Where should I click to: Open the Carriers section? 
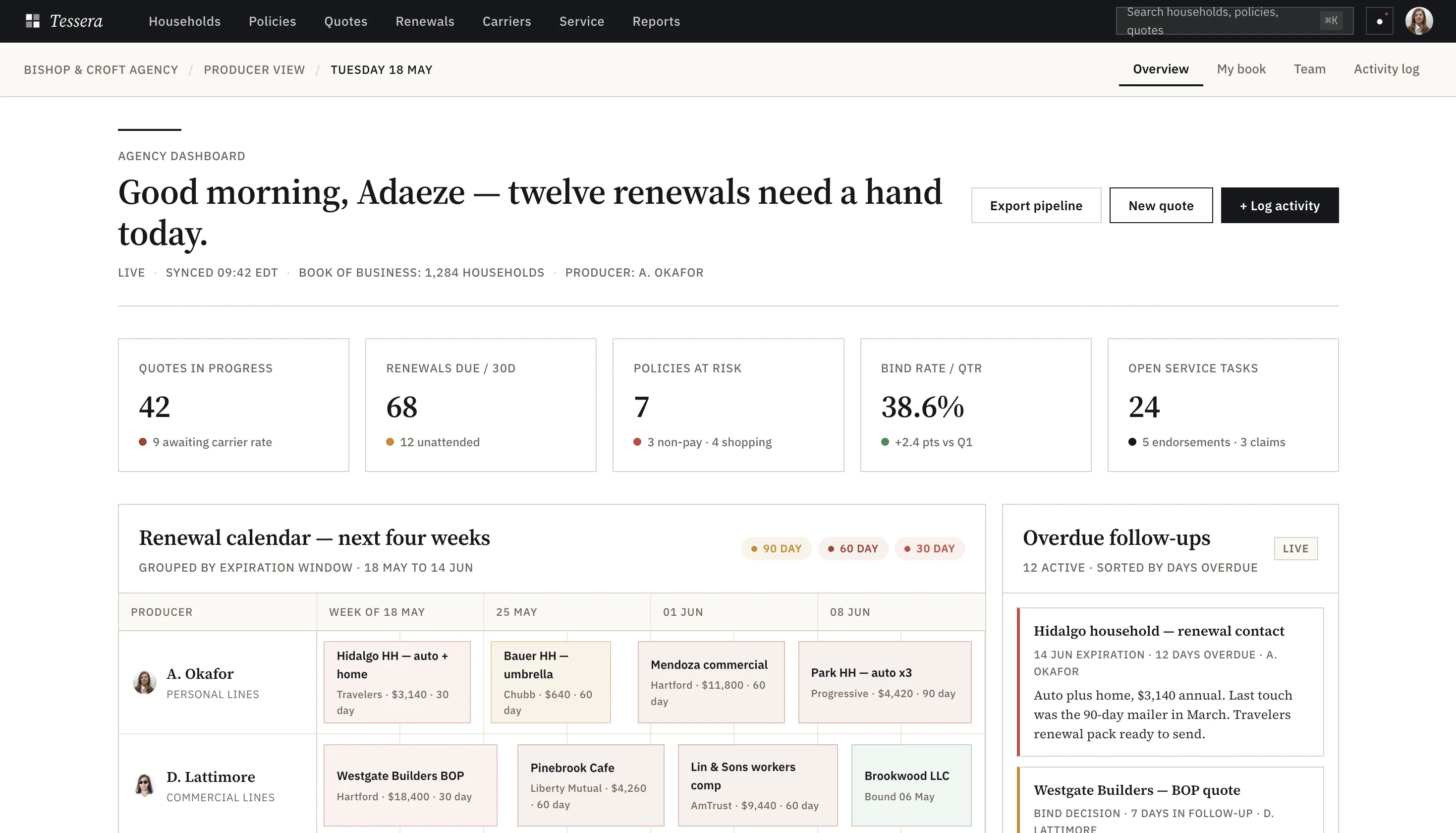[506, 21]
